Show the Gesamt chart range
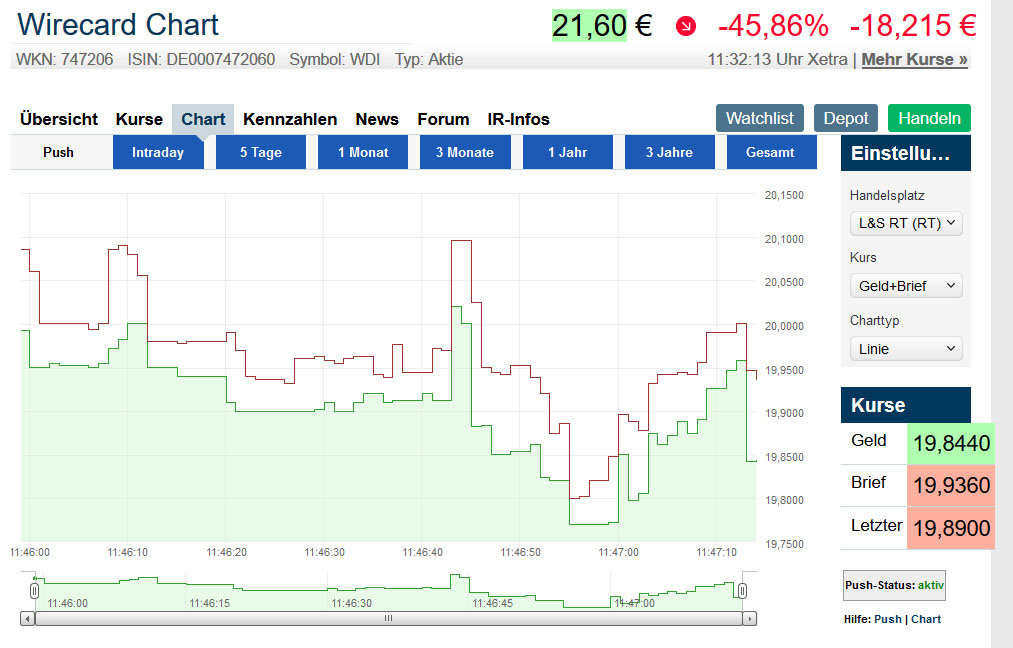Viewport: 1013px width, 648px height. [x=771, y=152]
